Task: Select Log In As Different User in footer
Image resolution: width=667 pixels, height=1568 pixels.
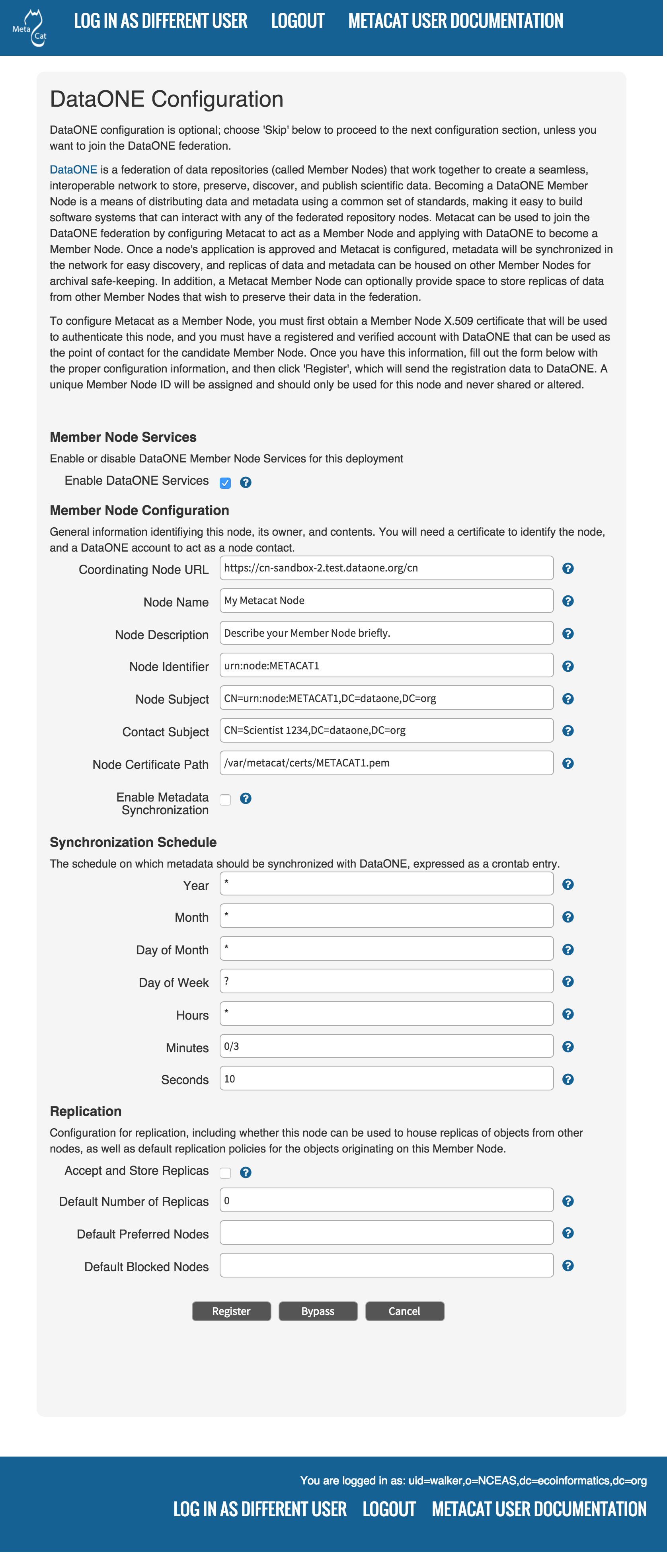Action: (x=260, y=1509)
